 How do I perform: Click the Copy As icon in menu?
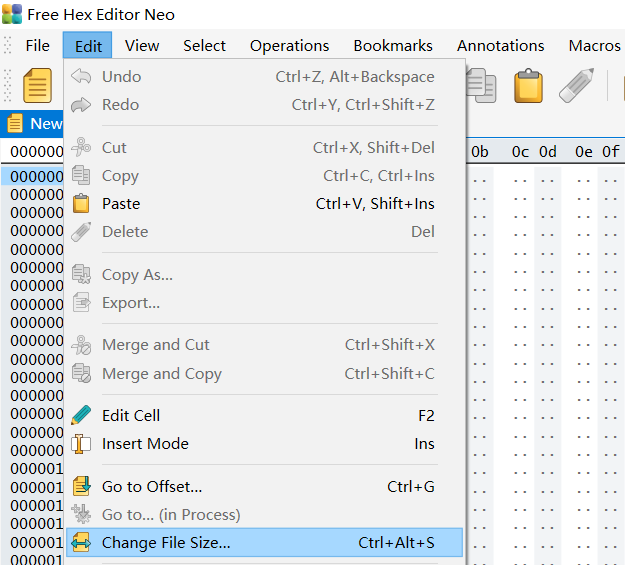pyautogui.click(x=81, y=274)
